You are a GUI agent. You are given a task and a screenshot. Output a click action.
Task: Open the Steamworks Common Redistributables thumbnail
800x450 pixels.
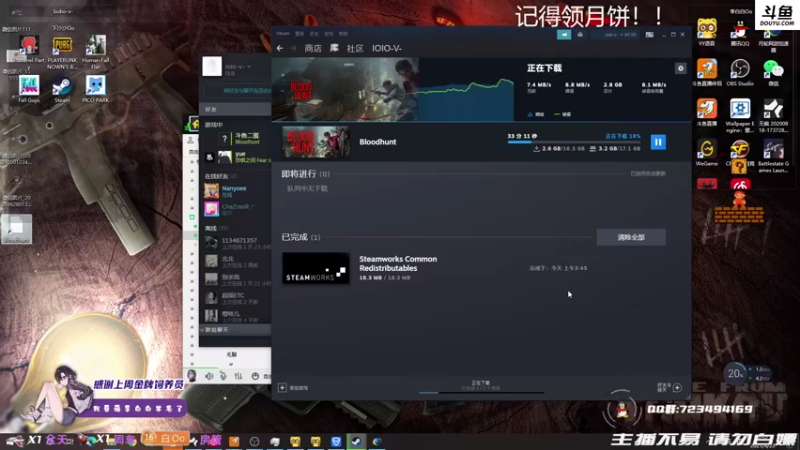316,268
